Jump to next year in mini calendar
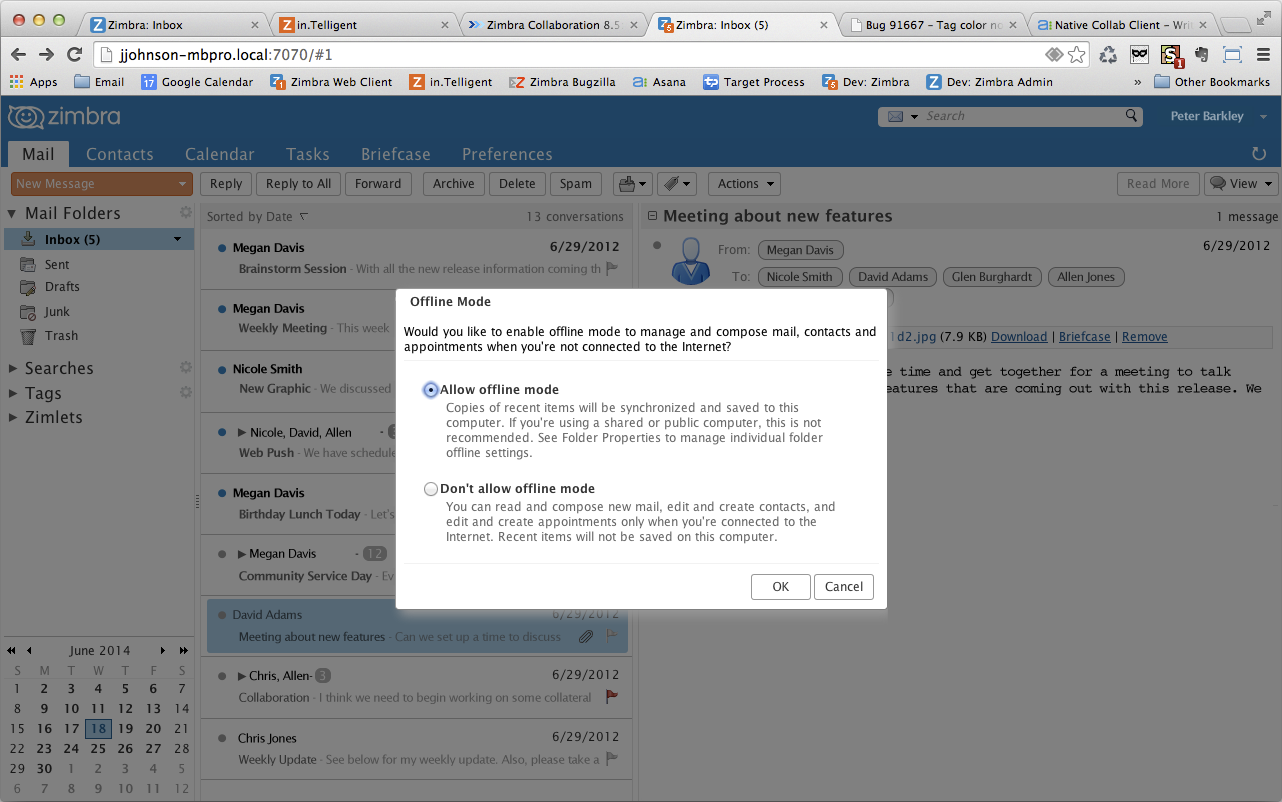Image resolution: width=1282 pixels, height=802 pixels. click(184, 650)
